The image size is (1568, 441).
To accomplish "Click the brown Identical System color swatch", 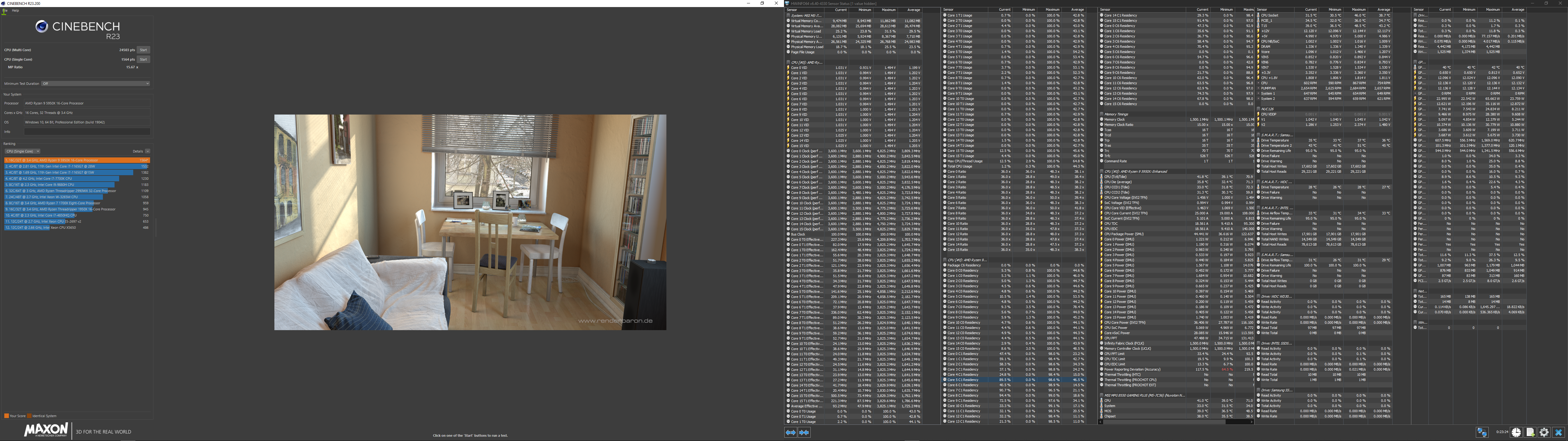I will [28, 416].
